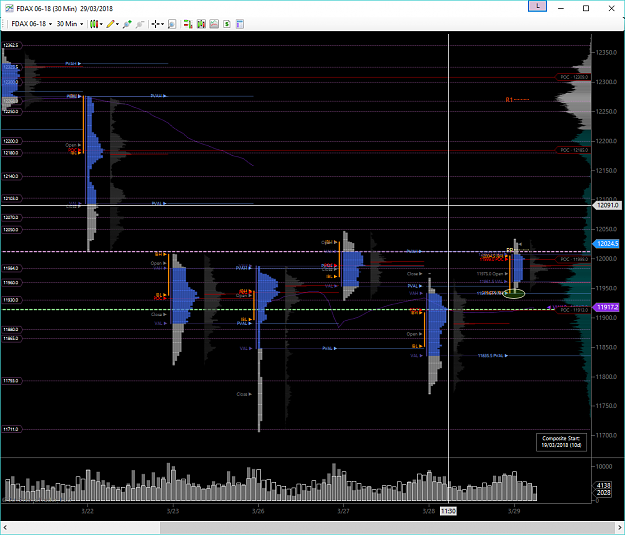Open the data series bars icon
The image size is (625, 535).
click(201, 24)
